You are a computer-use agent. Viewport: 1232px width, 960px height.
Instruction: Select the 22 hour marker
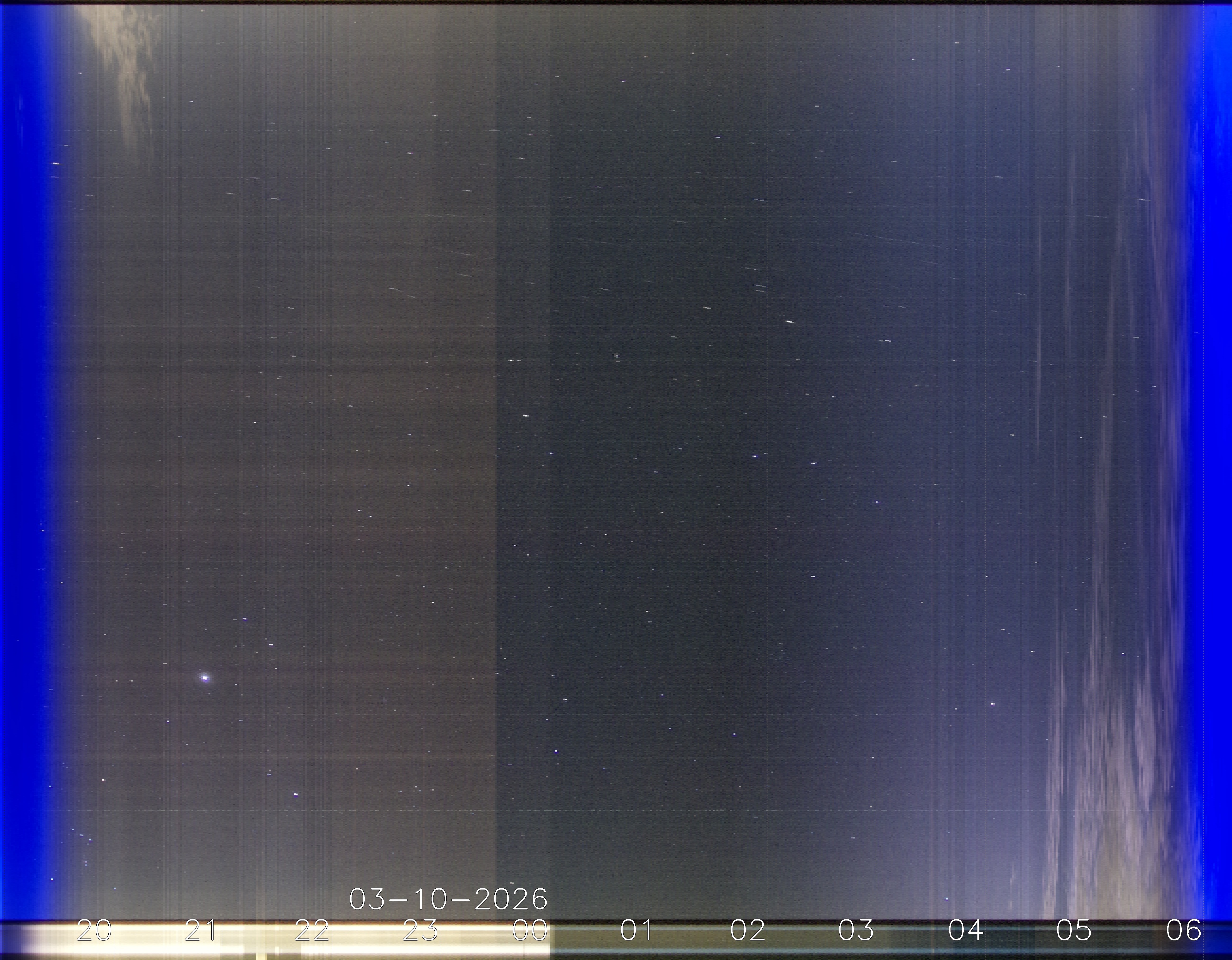coord(311,930)
